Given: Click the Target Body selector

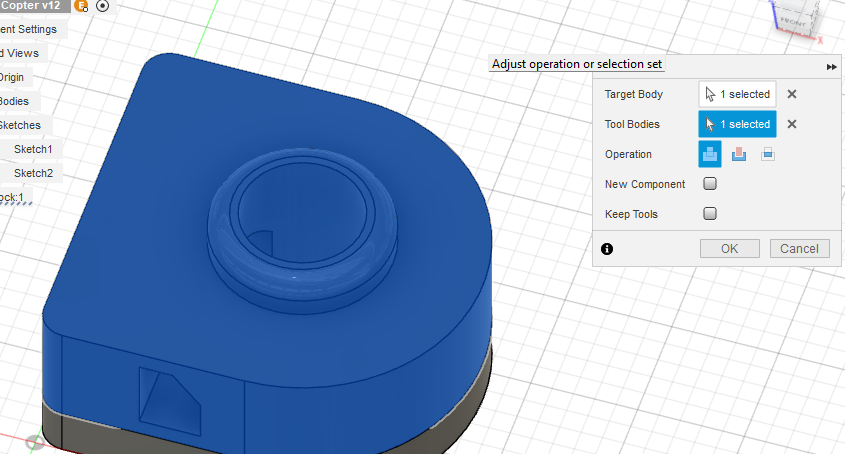Looking at the screenshot, I should click(x=737, y=94).
